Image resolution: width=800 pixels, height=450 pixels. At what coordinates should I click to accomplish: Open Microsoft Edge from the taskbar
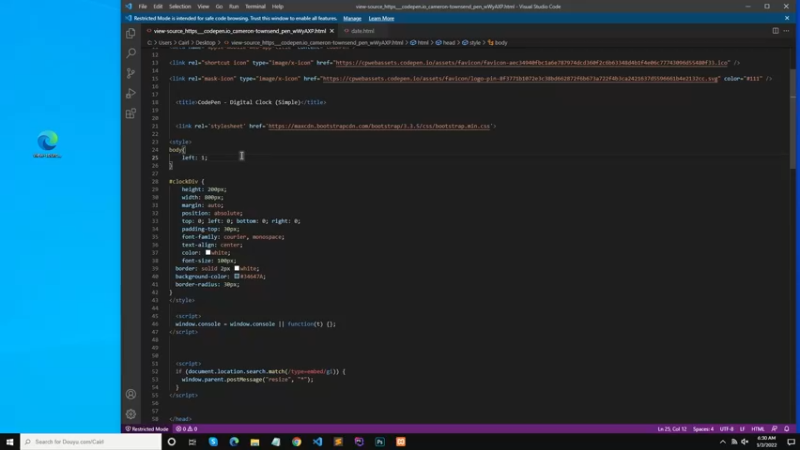(x=234, y=442)
